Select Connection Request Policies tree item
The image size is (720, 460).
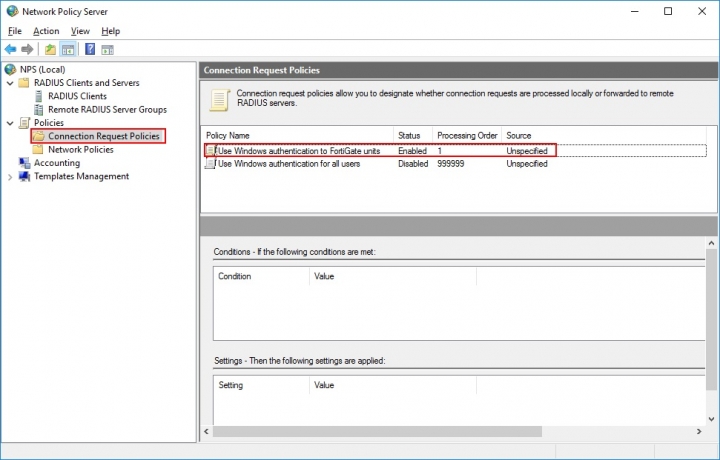[x=104, y=136]
